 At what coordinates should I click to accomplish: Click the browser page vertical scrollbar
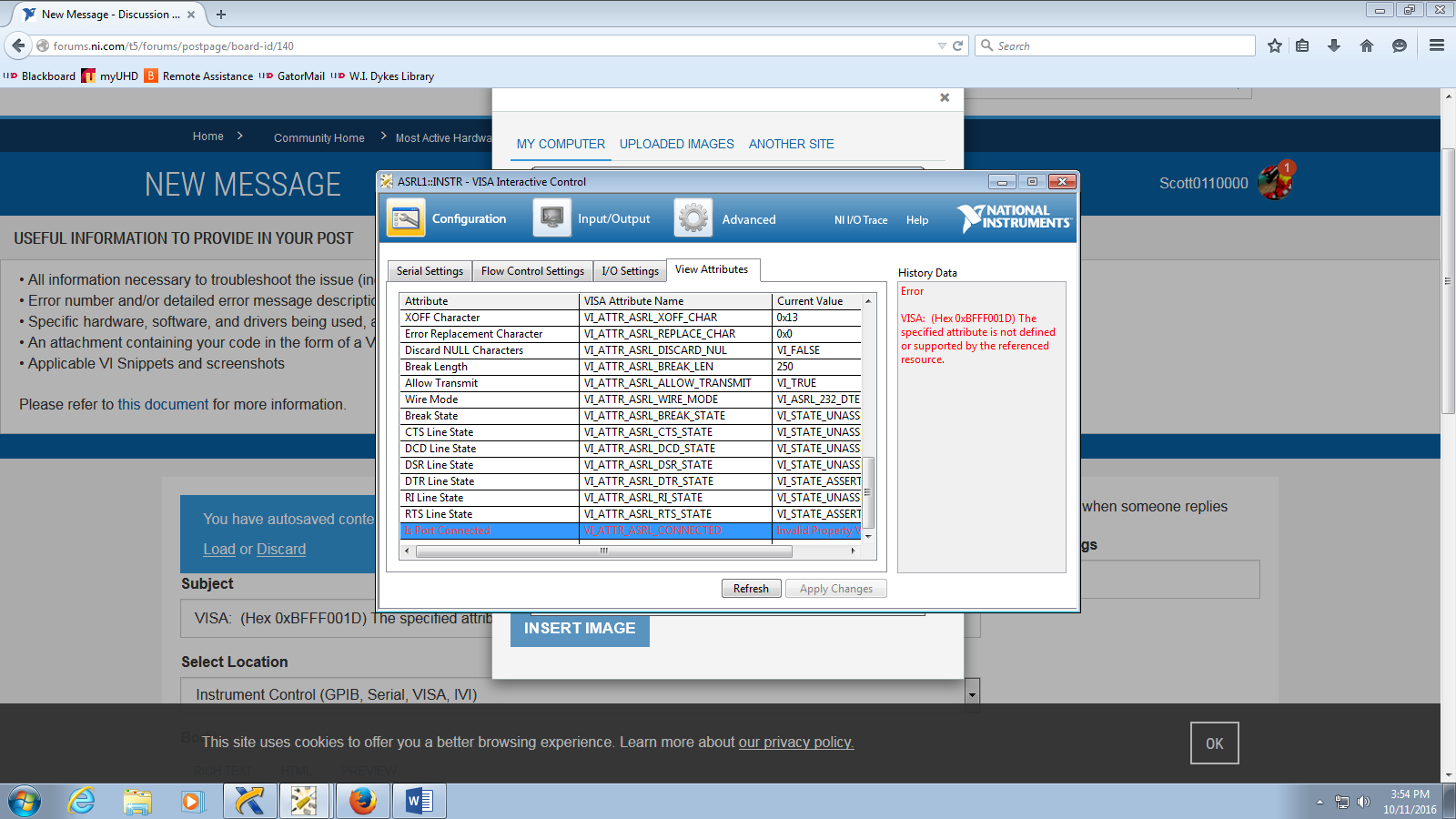tap(1448, 280)
